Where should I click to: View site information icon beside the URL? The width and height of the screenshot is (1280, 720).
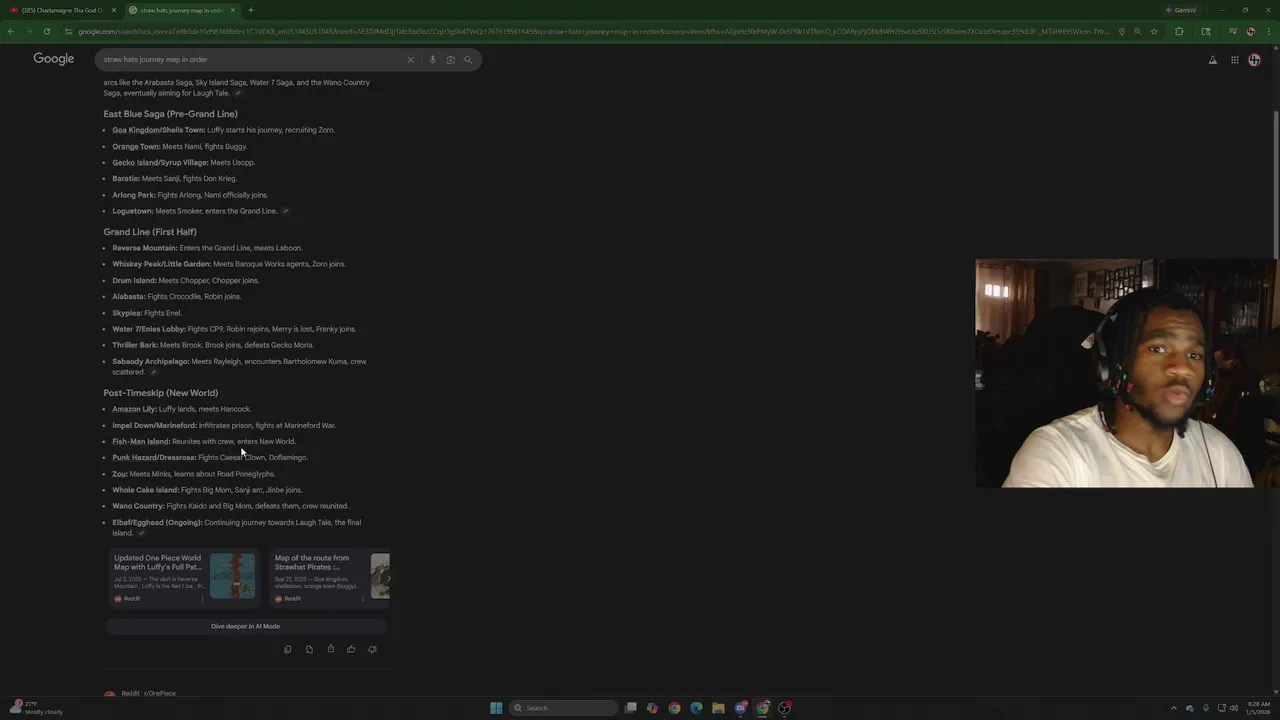coord(68,31)
